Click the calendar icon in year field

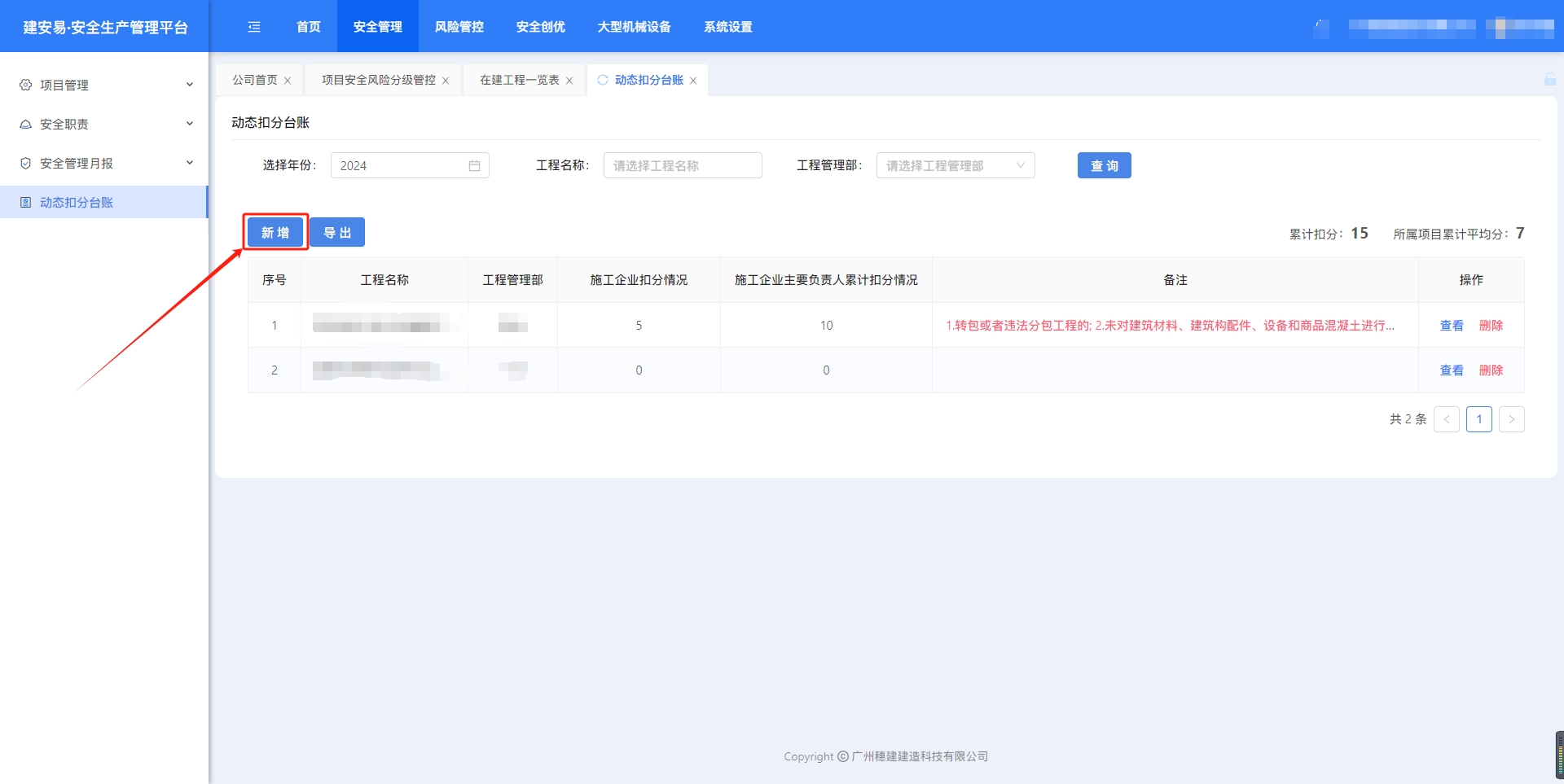point(474,166)
